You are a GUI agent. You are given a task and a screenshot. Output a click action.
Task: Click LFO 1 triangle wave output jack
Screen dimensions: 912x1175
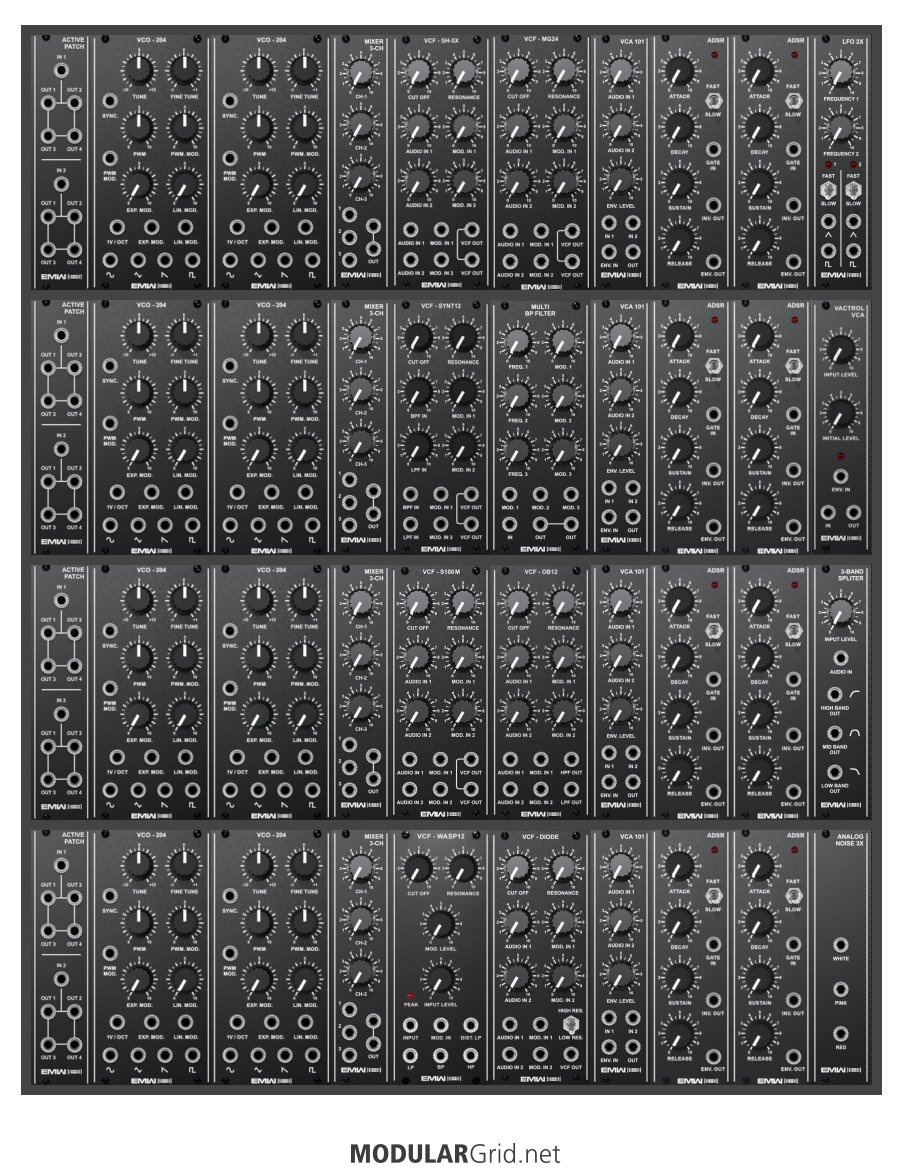(828, 222)
